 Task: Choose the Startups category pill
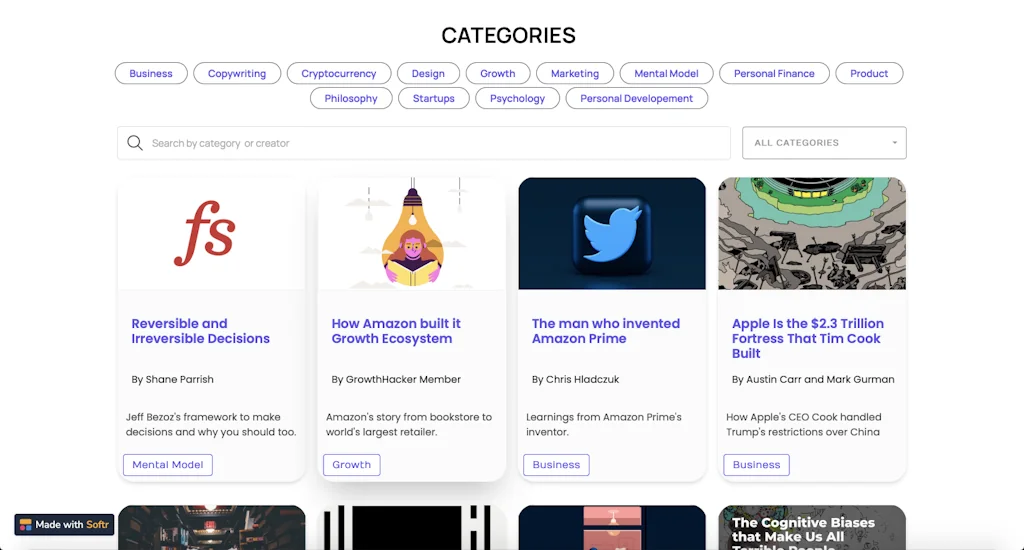pyautogui.click(x=434, y=98)
